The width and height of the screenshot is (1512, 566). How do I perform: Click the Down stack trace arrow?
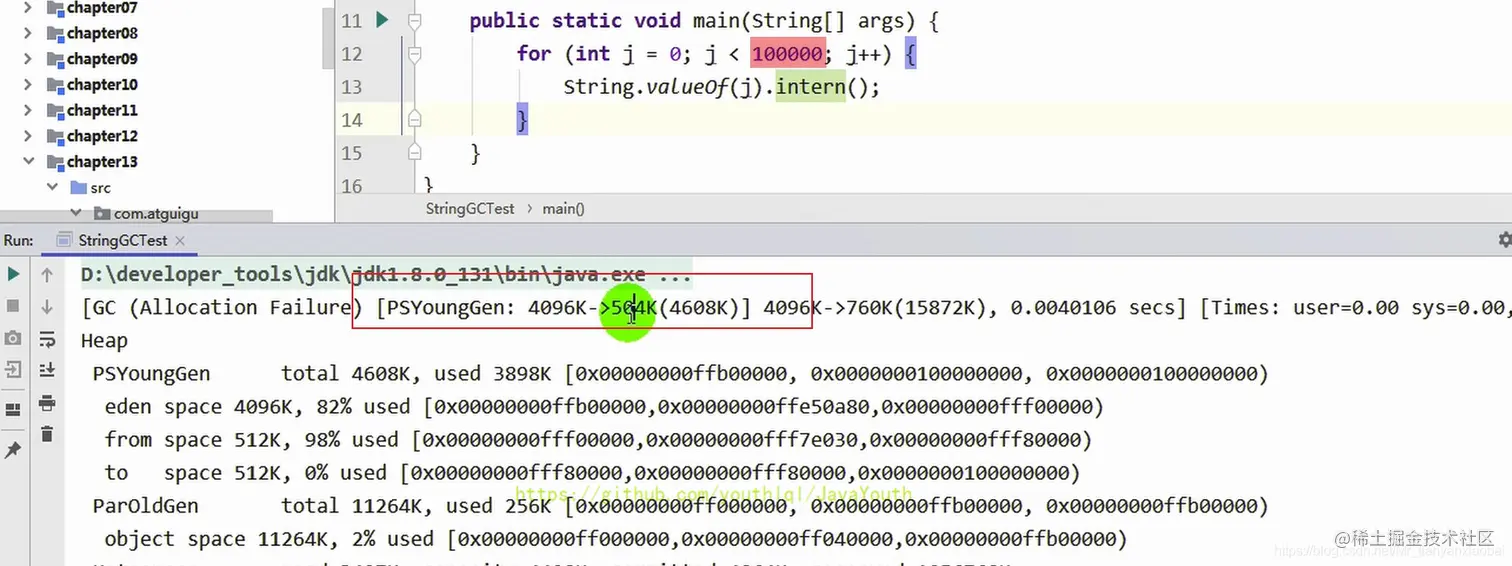coord(47,307)
